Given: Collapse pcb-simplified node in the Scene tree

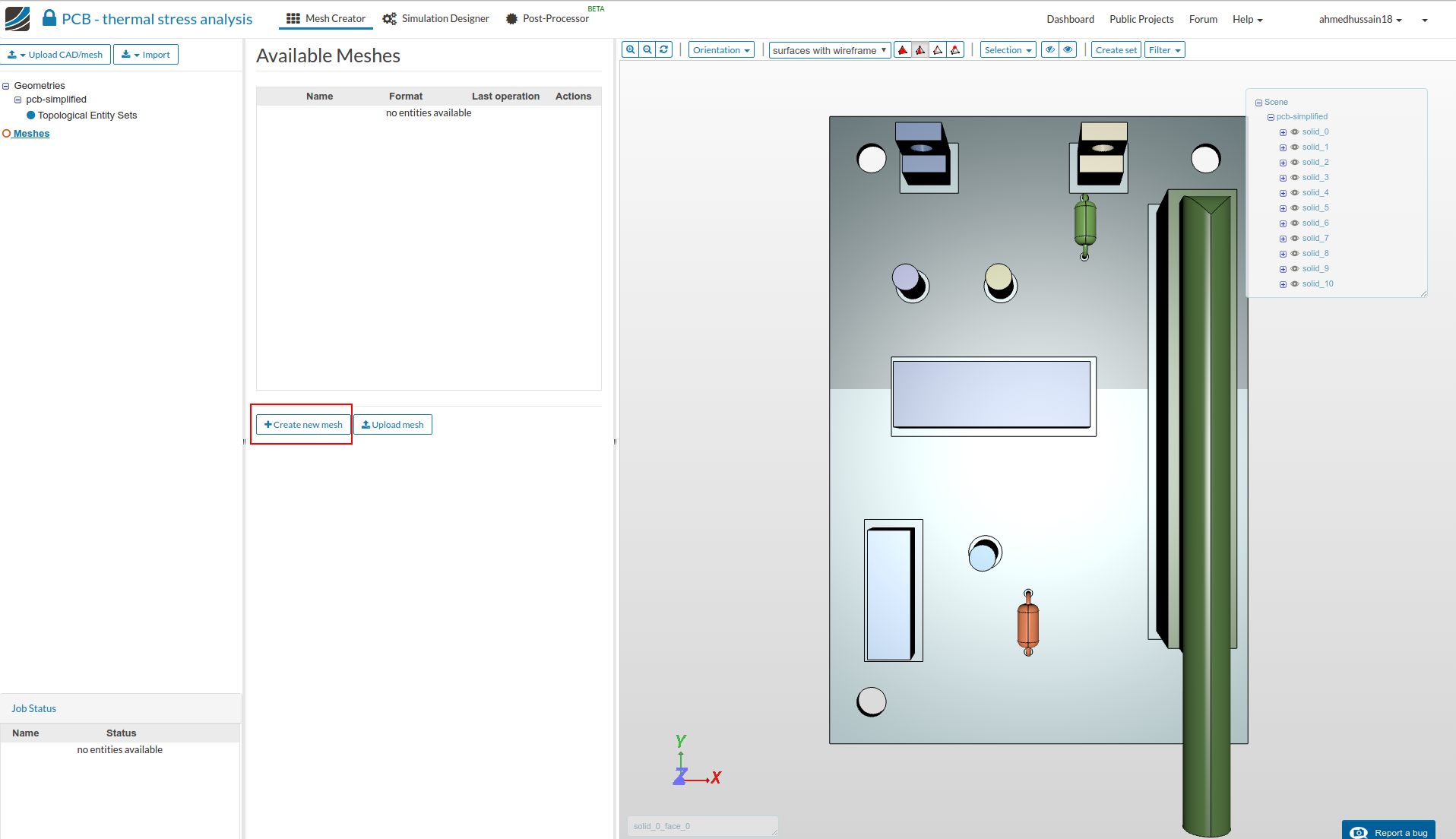Looking at the screenshot, I should (x=1271, y=117).
